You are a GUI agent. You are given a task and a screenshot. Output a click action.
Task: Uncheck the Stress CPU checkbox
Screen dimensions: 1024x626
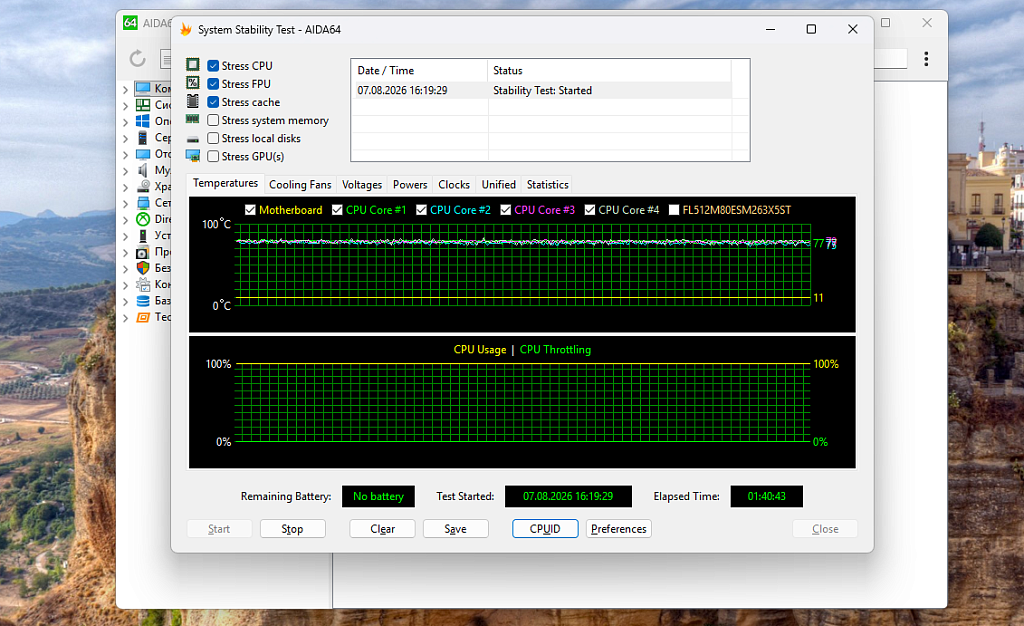point(213,65)
